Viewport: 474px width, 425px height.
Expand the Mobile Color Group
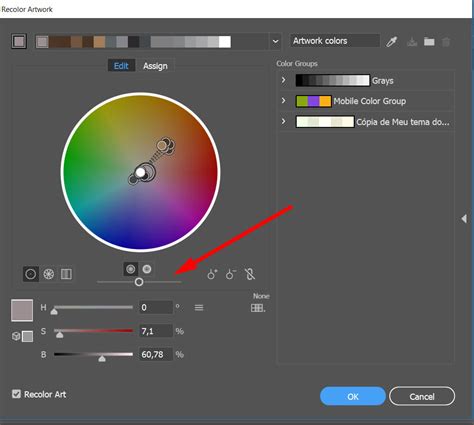click(283, 100)
